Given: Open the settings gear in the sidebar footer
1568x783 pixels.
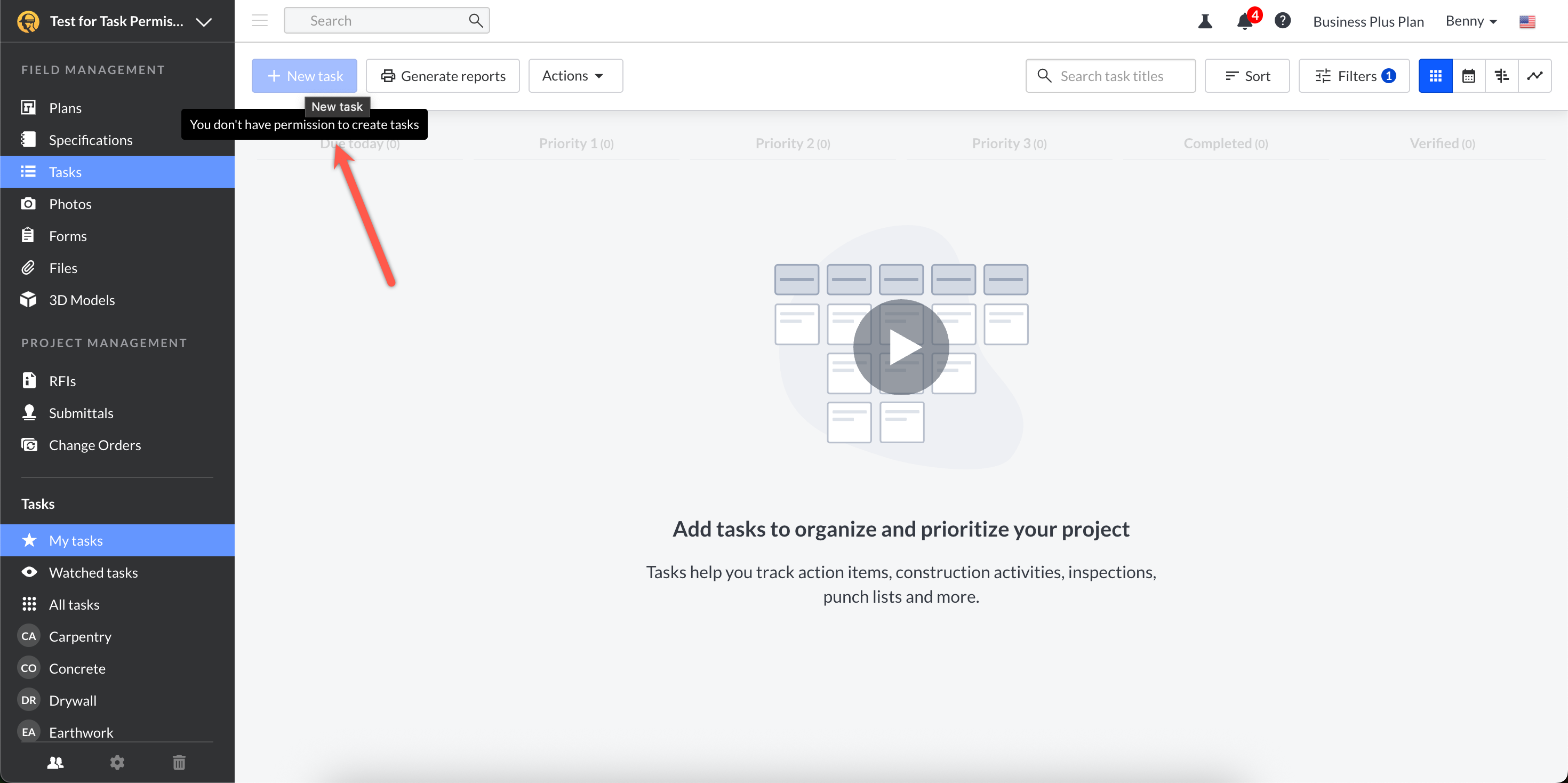Looking at the screenshot, I should [117, 762].
